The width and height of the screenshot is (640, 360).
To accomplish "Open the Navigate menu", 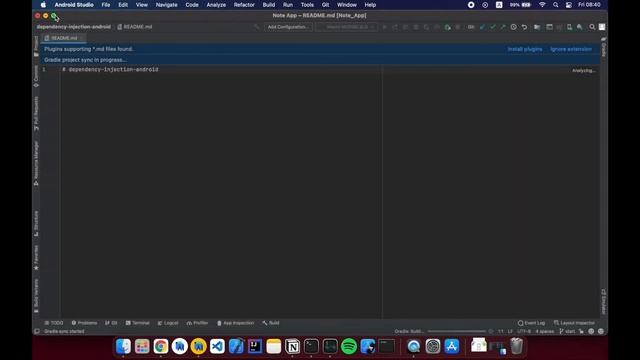I will [x=167, y=5].
